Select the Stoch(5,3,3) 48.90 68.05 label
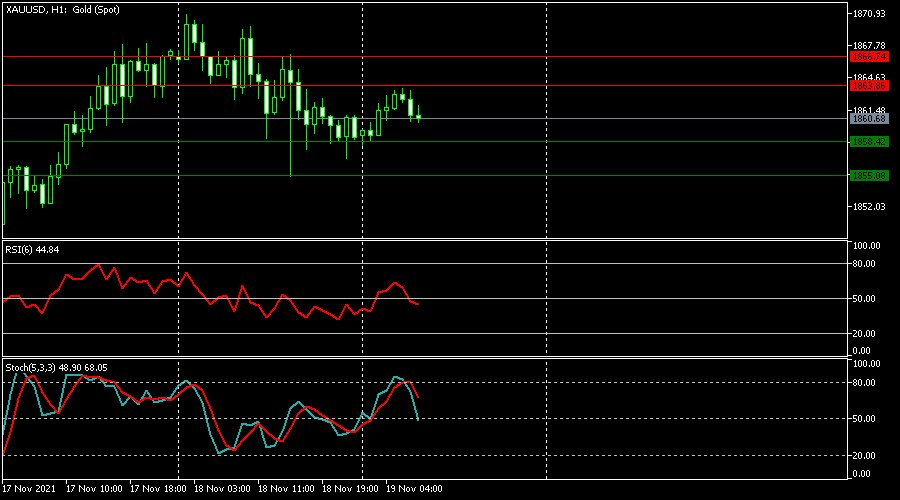The width and height of the screenshot is (900, 500). click(x=56, y=368)
